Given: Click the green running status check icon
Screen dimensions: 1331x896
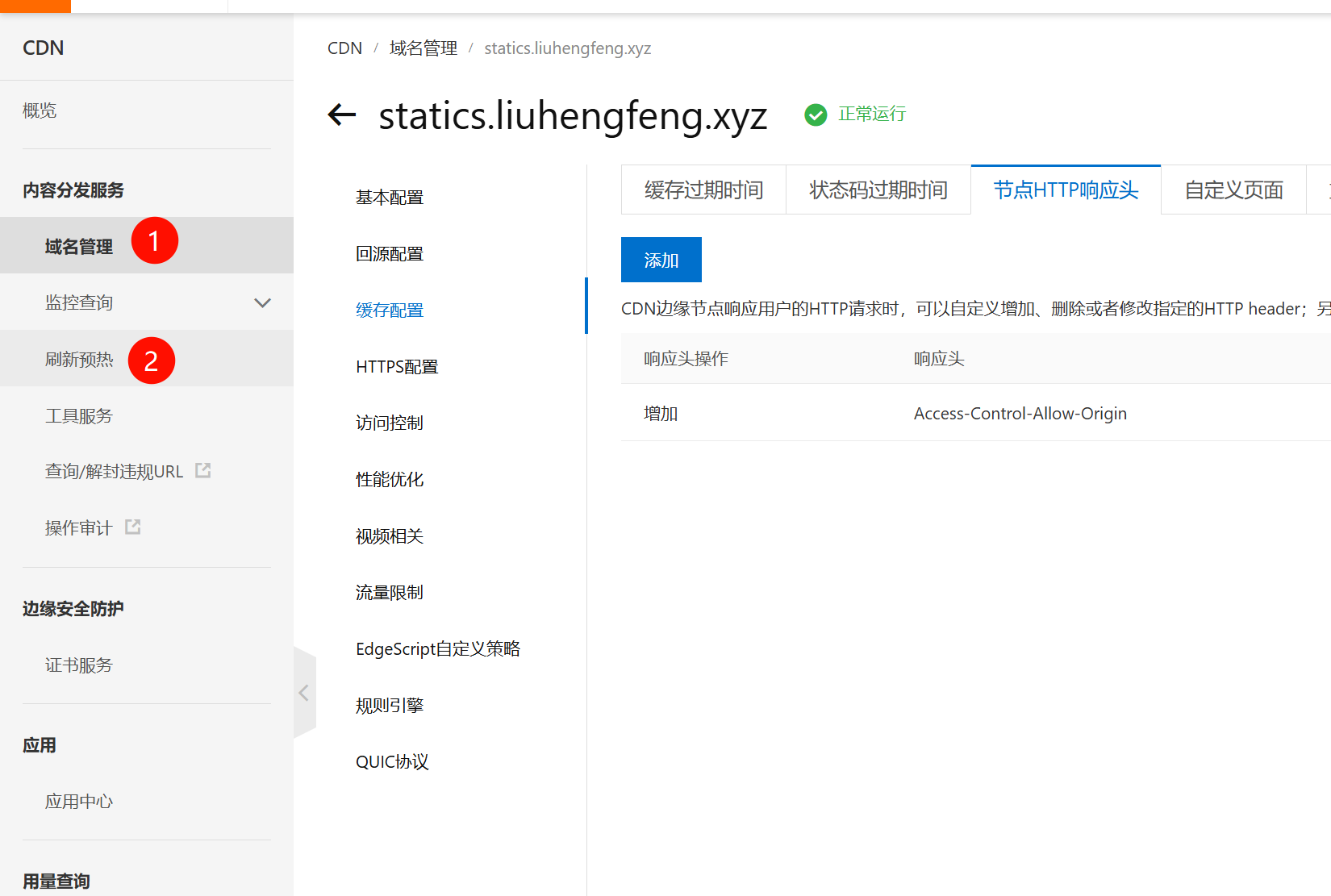Looking at the screenshot, I should click(x=816, y=115).
